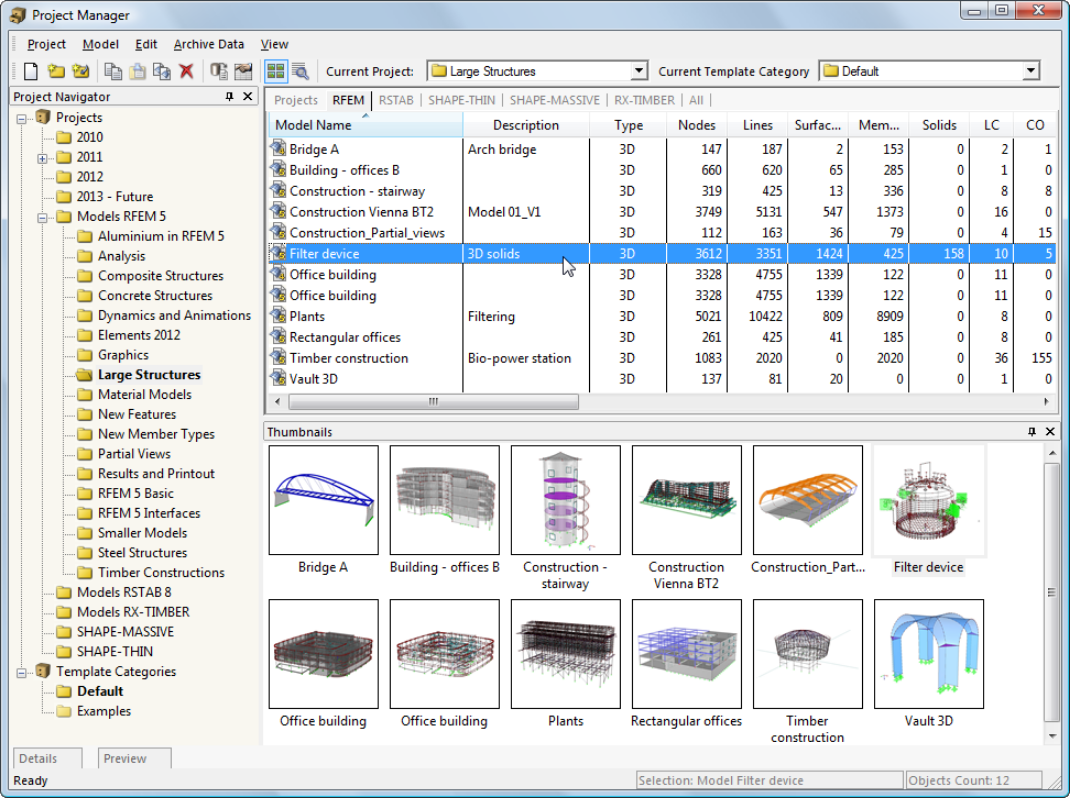This screenshot has width=1070, height=798.
Task: Open the Current Template Category dropdown
Action: click(1030, 71)
